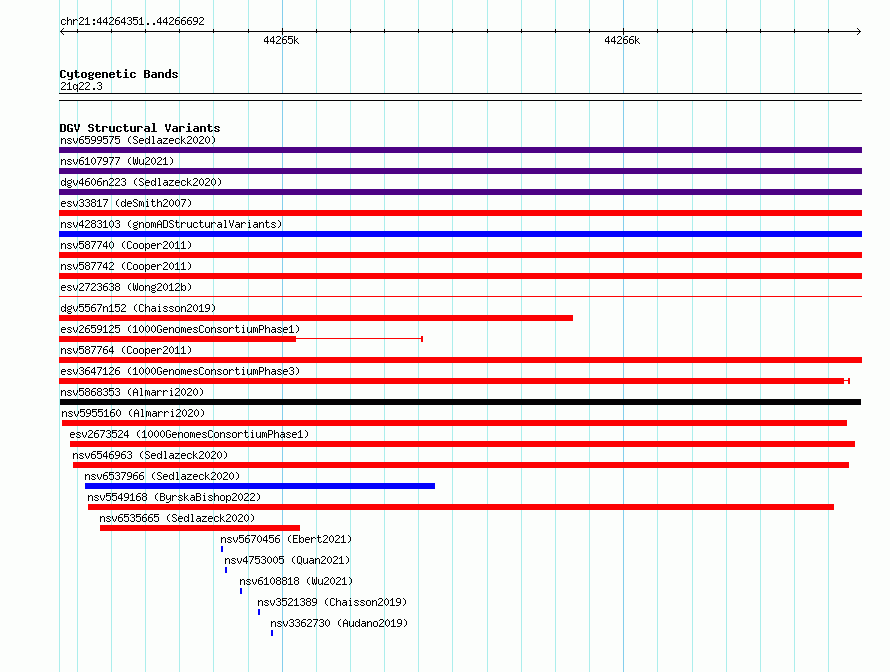Open the nsv3521389 (Chaisson2019) label
890x672 pixels.
[332, 602]
